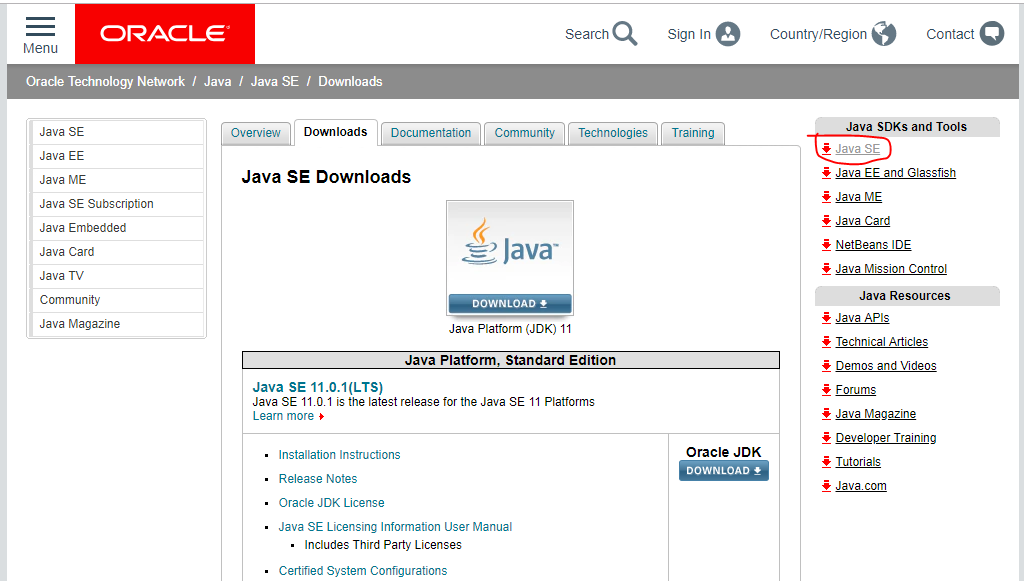The image size is (1024, 581).
Task: Select Java EE in left sidebar
Action: [118, 156]
